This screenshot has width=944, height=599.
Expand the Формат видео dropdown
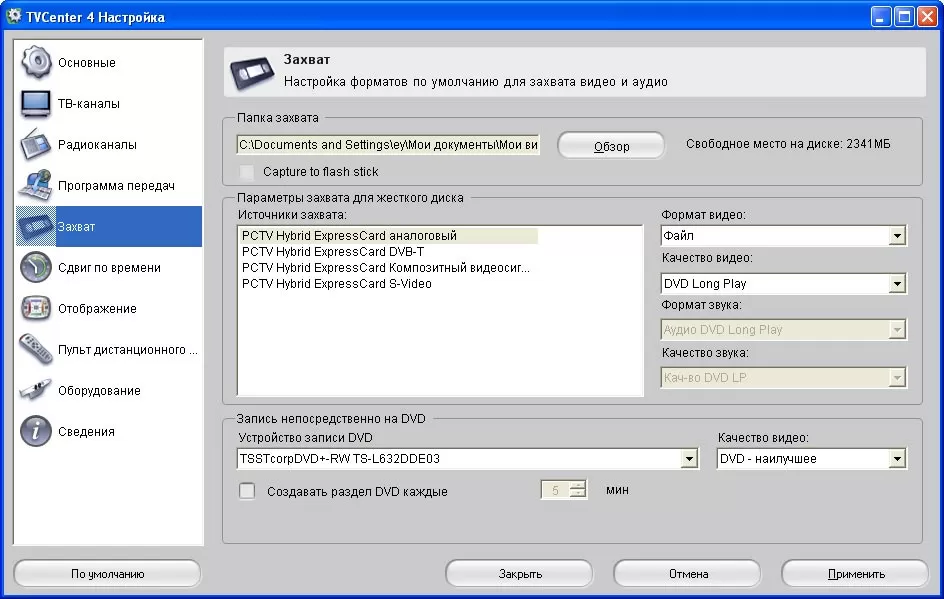(x=897, y=237)
